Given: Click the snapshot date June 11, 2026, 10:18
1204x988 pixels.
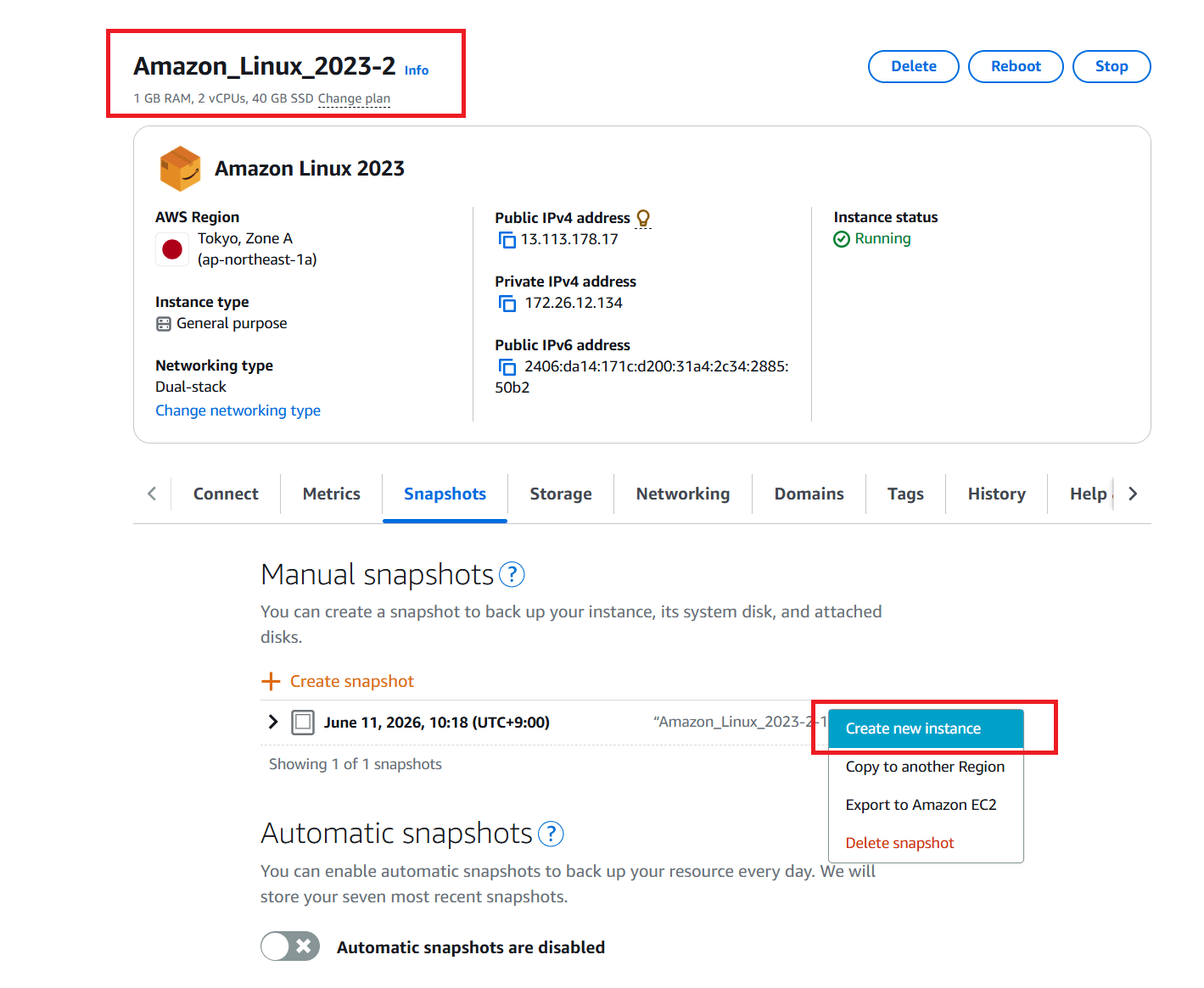Looking at the screenshot, I should pos(437,723).
